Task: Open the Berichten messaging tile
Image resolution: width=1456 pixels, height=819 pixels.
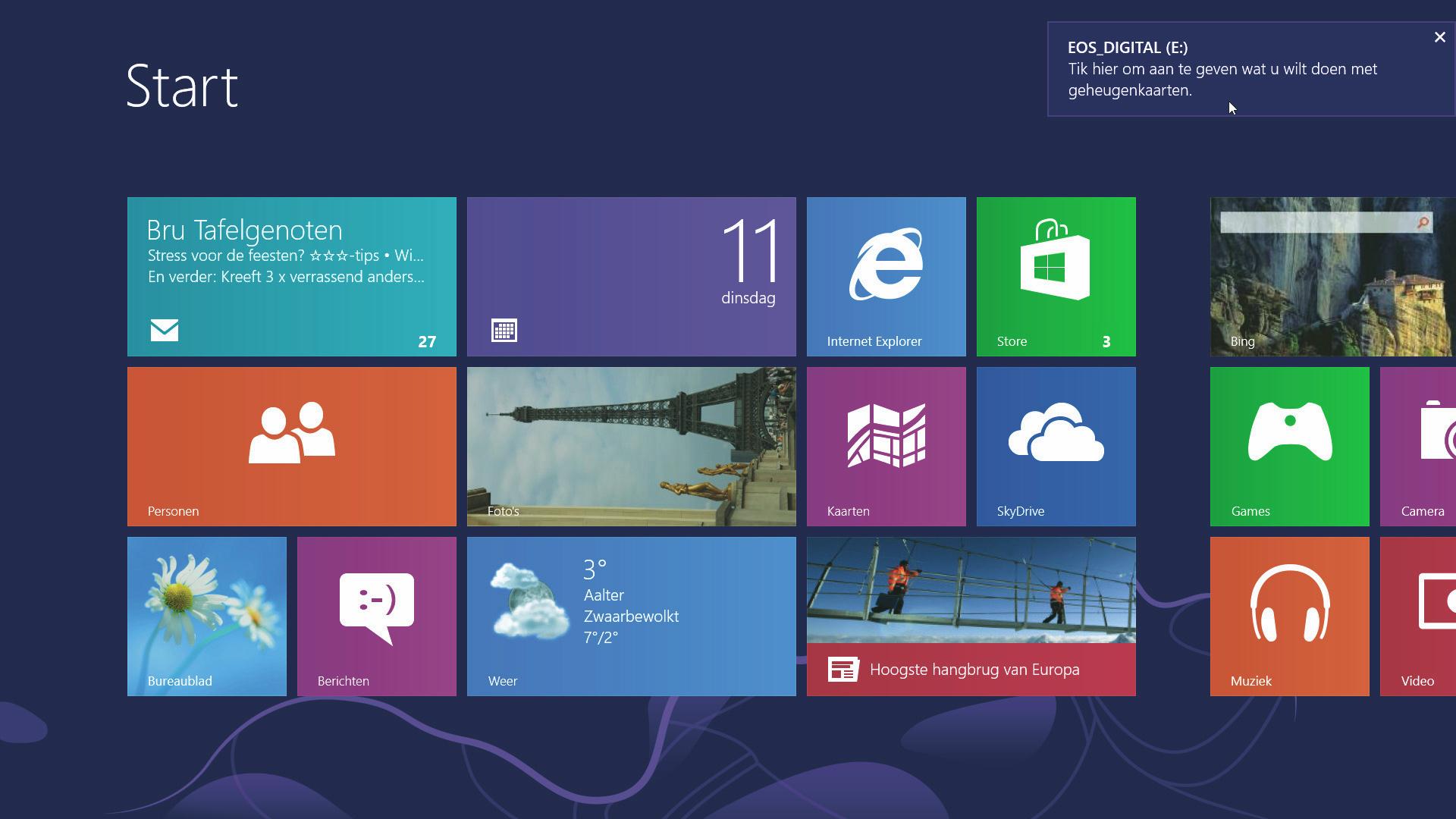Action: [377, 617]
